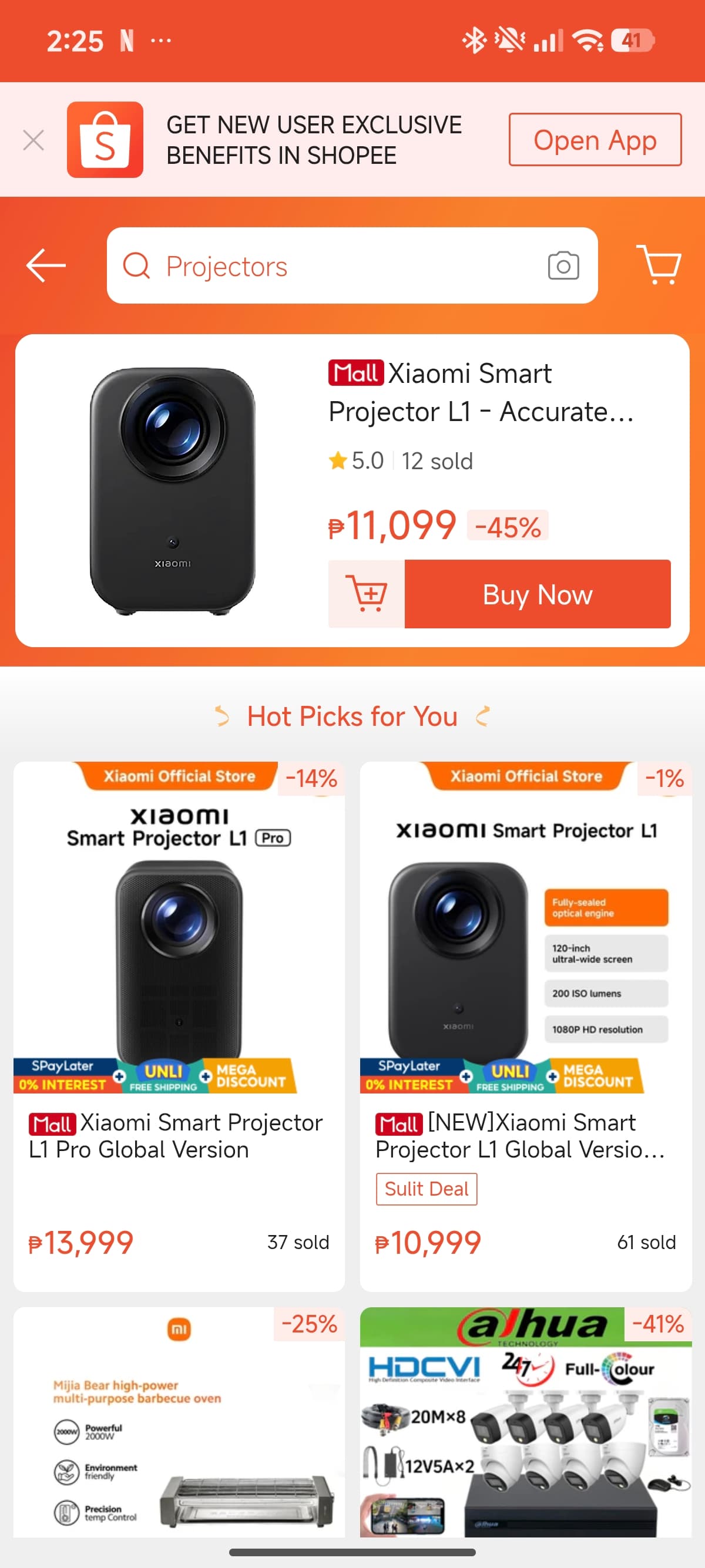
Task: Open the Mijia Bear barbecue oven product
Action: tap(179, 1421)
